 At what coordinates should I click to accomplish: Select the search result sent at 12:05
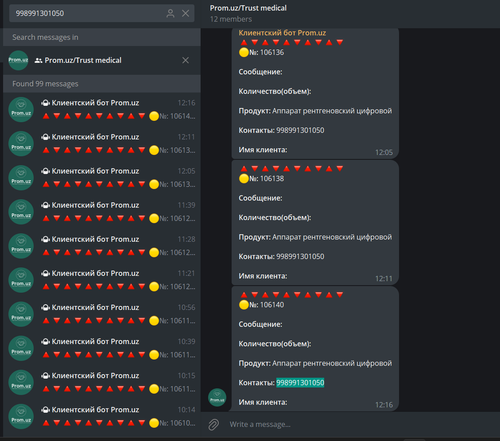102,178
